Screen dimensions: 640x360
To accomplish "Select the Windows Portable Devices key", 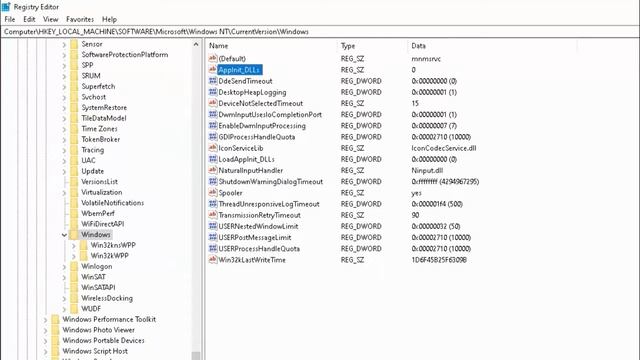I will click(x=103, y=340).
